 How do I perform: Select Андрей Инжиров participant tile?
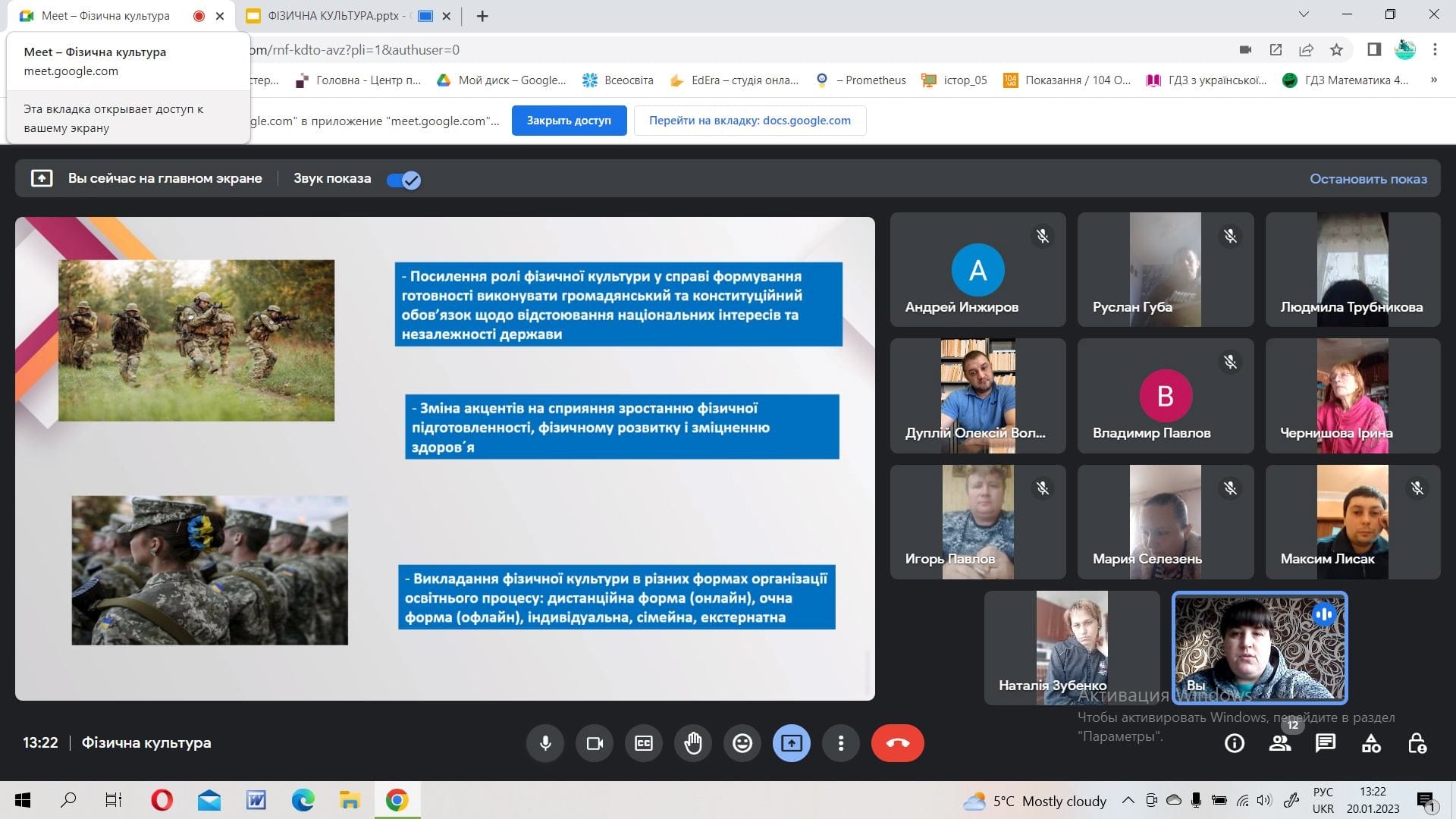977,269
